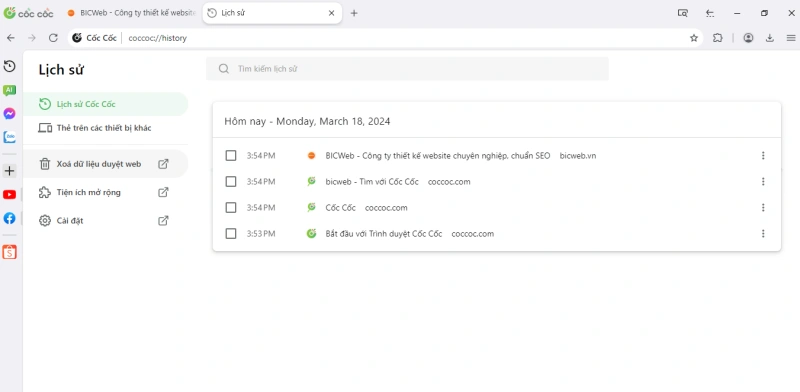Bookmark this page with the star
800x392 pixels.
(x=694, y=38)
